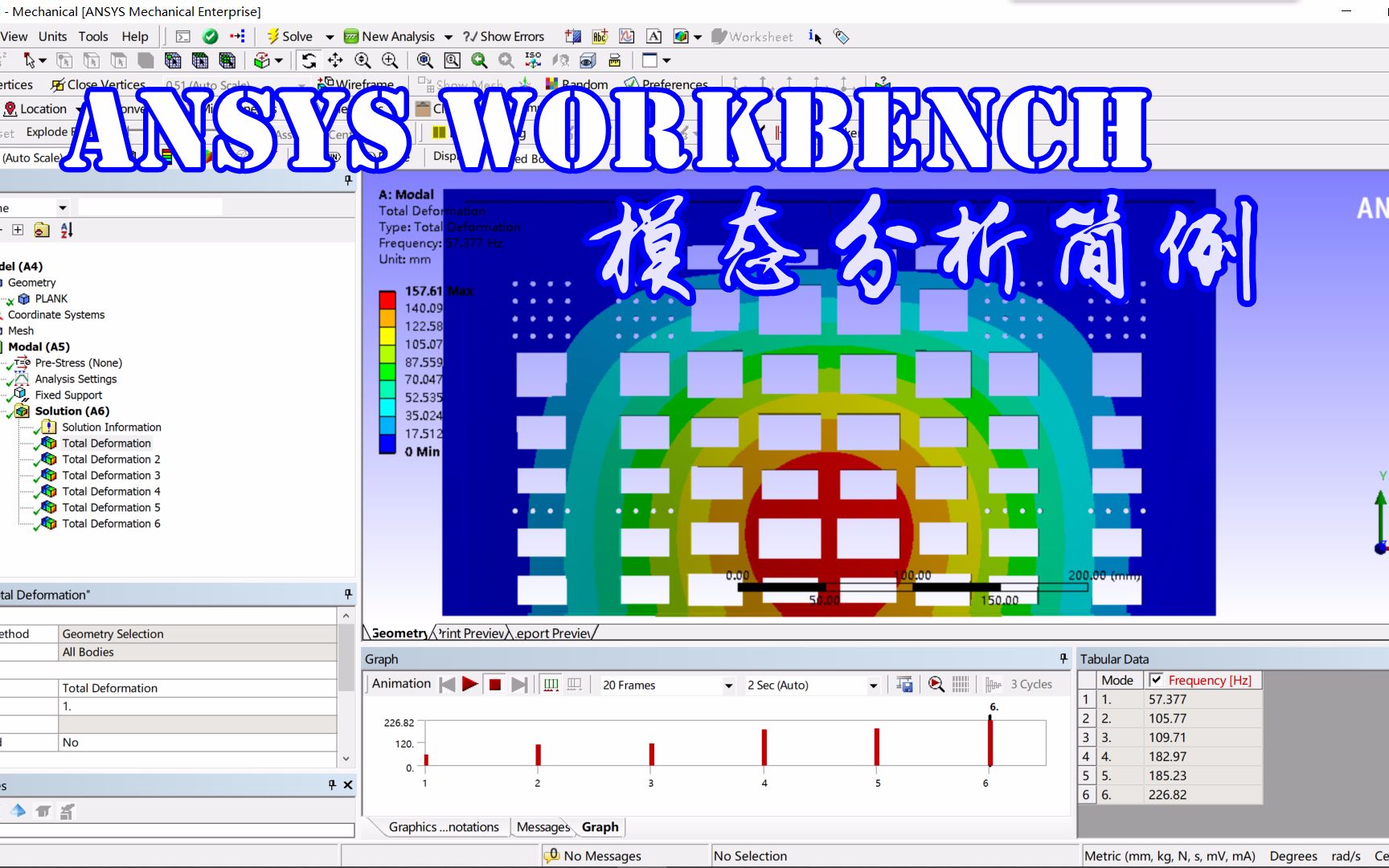Pin the Outline panel

[348, 181]
